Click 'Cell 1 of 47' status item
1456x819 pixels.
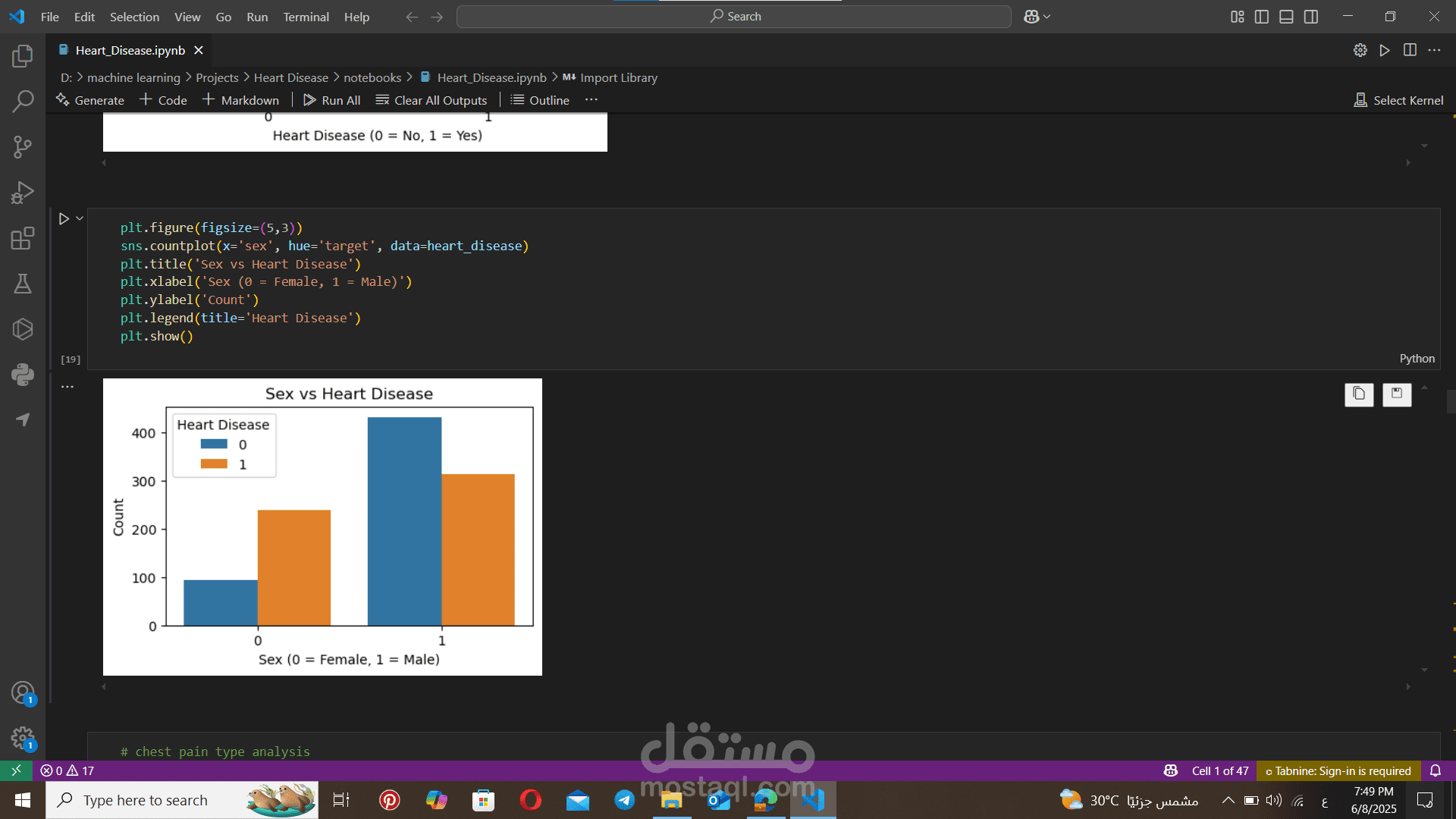[x=1219, y=770]
